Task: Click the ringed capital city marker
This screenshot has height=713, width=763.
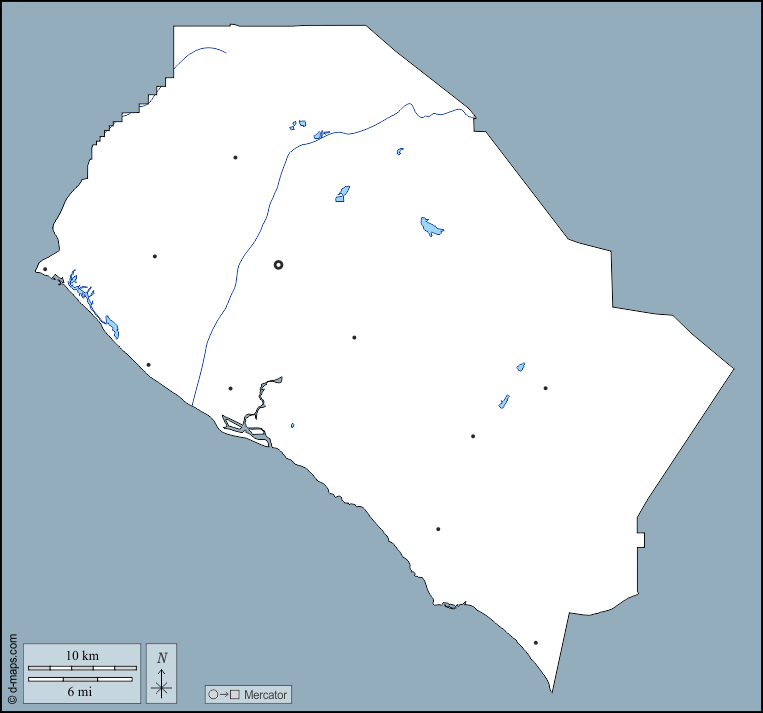Action: coord(278,265)
